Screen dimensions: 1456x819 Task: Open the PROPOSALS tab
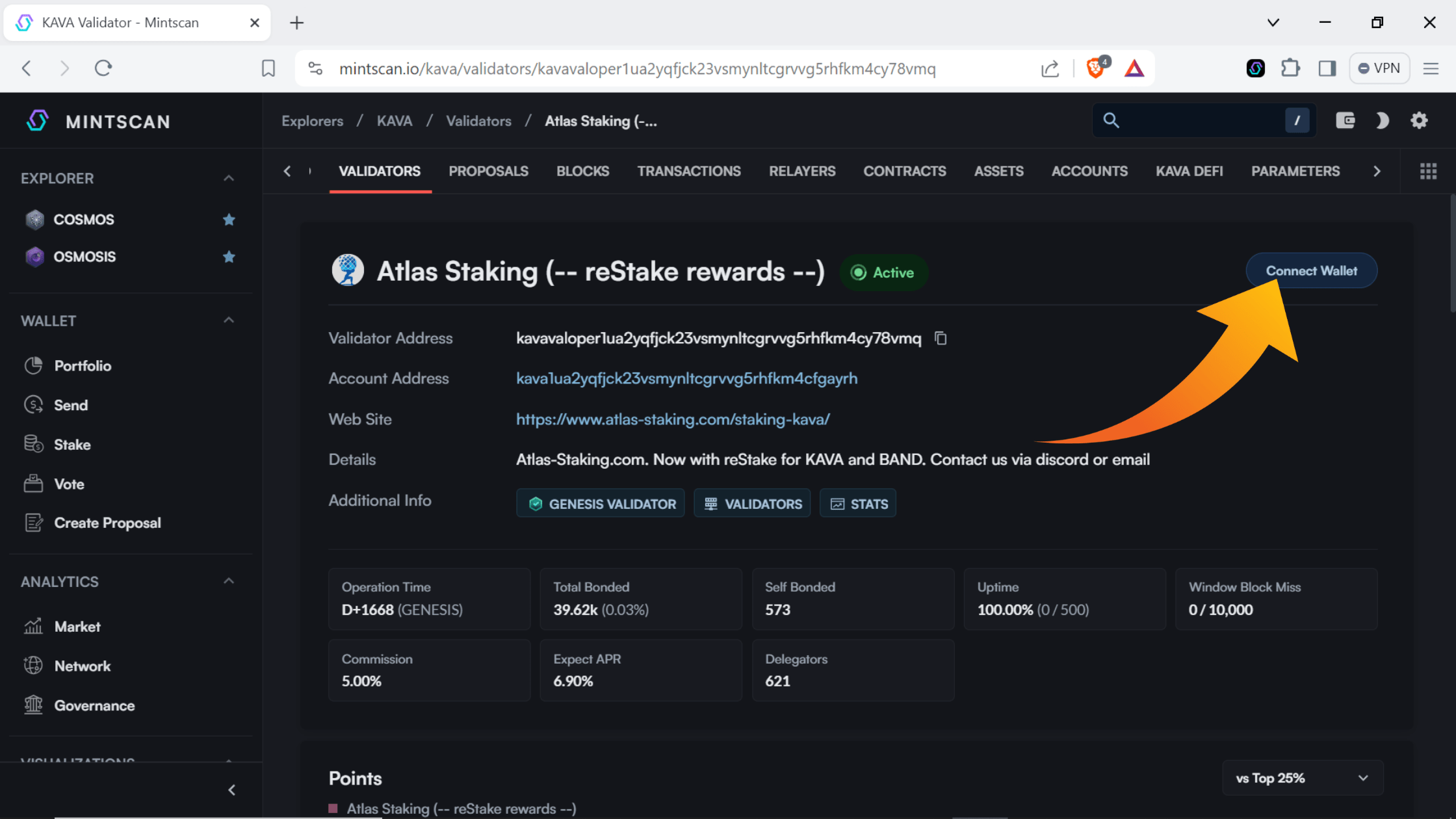pos(488,171)
